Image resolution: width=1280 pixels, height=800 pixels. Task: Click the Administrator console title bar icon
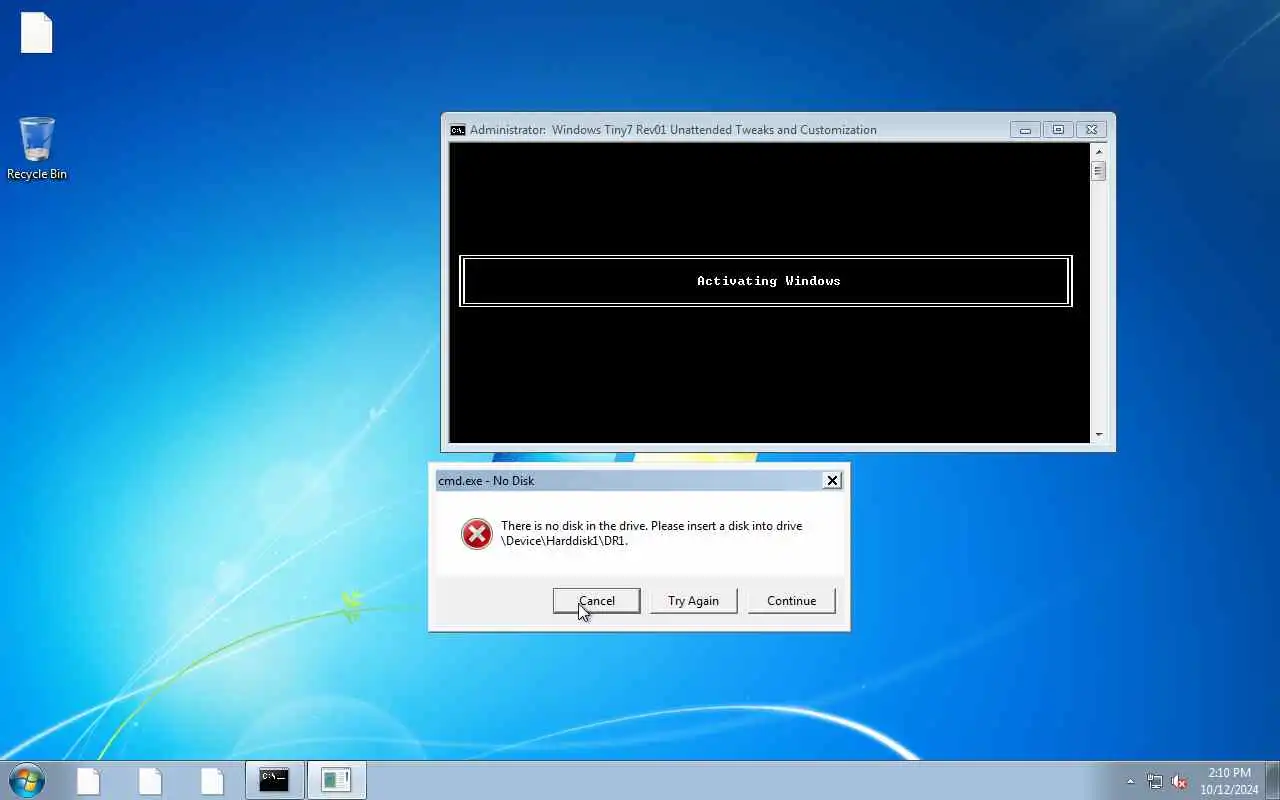click(457, 130)
